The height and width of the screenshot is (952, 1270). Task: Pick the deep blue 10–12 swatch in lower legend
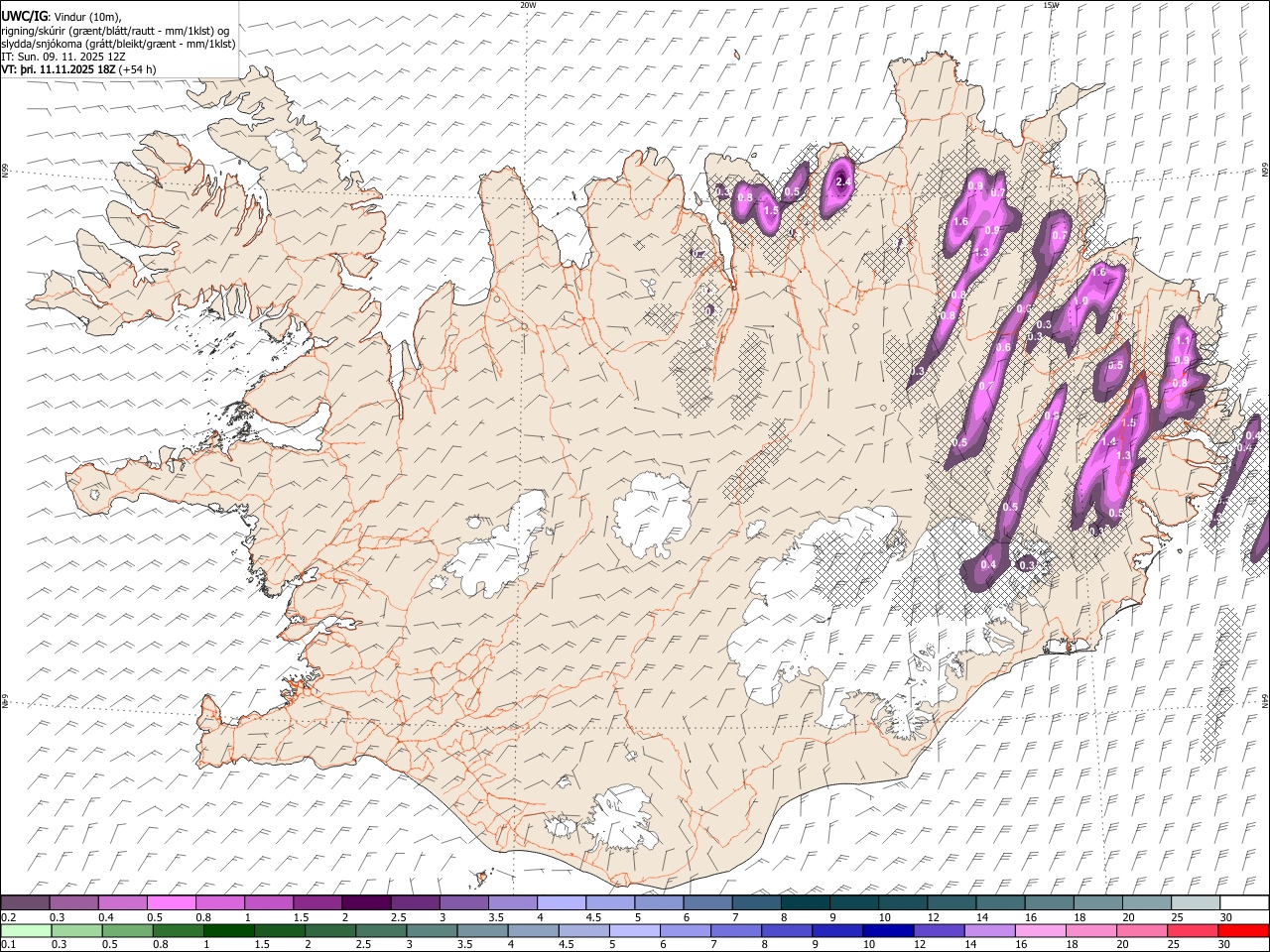point(888,930)
